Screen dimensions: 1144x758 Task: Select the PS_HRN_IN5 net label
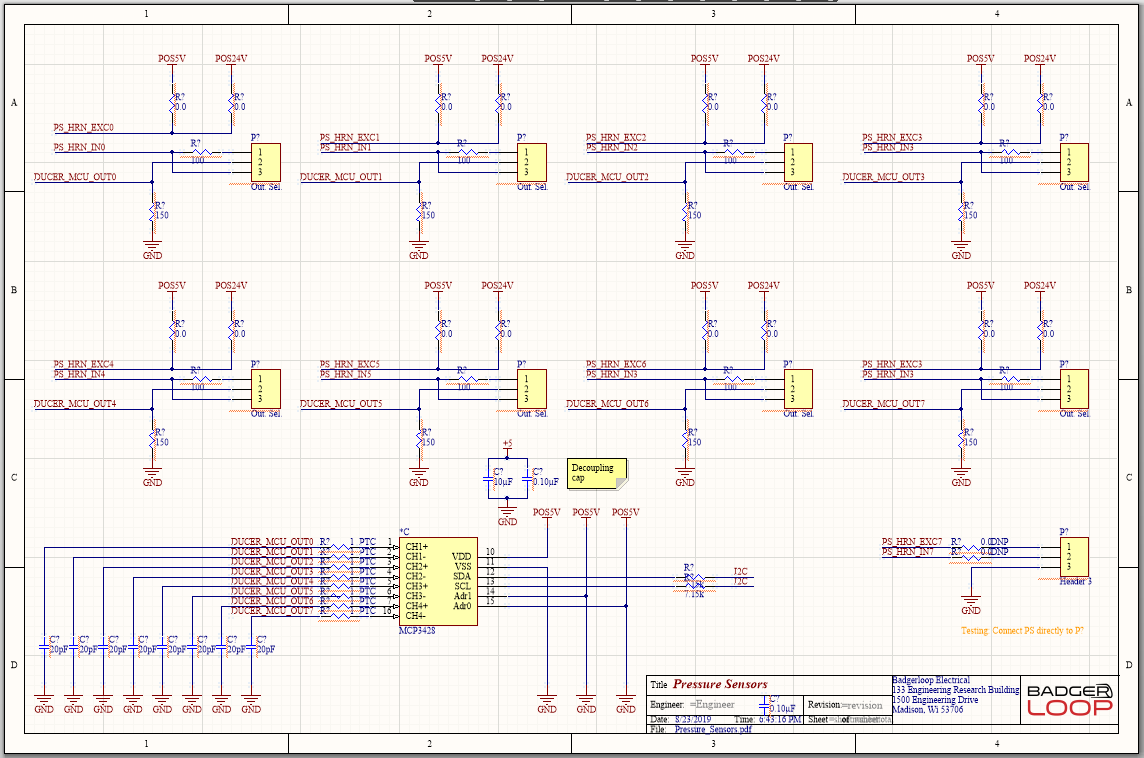tap(345, 374)
